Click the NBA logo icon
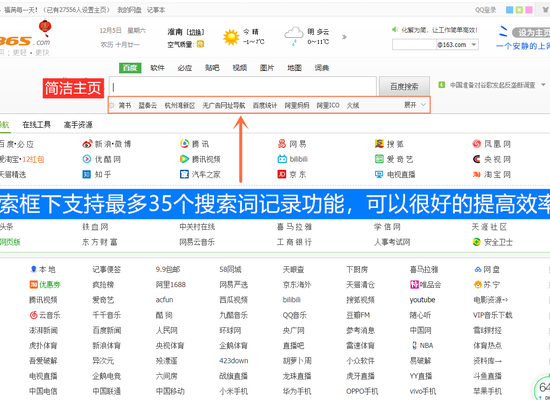Screen dimensions: 550x400 tap(414, 345)
